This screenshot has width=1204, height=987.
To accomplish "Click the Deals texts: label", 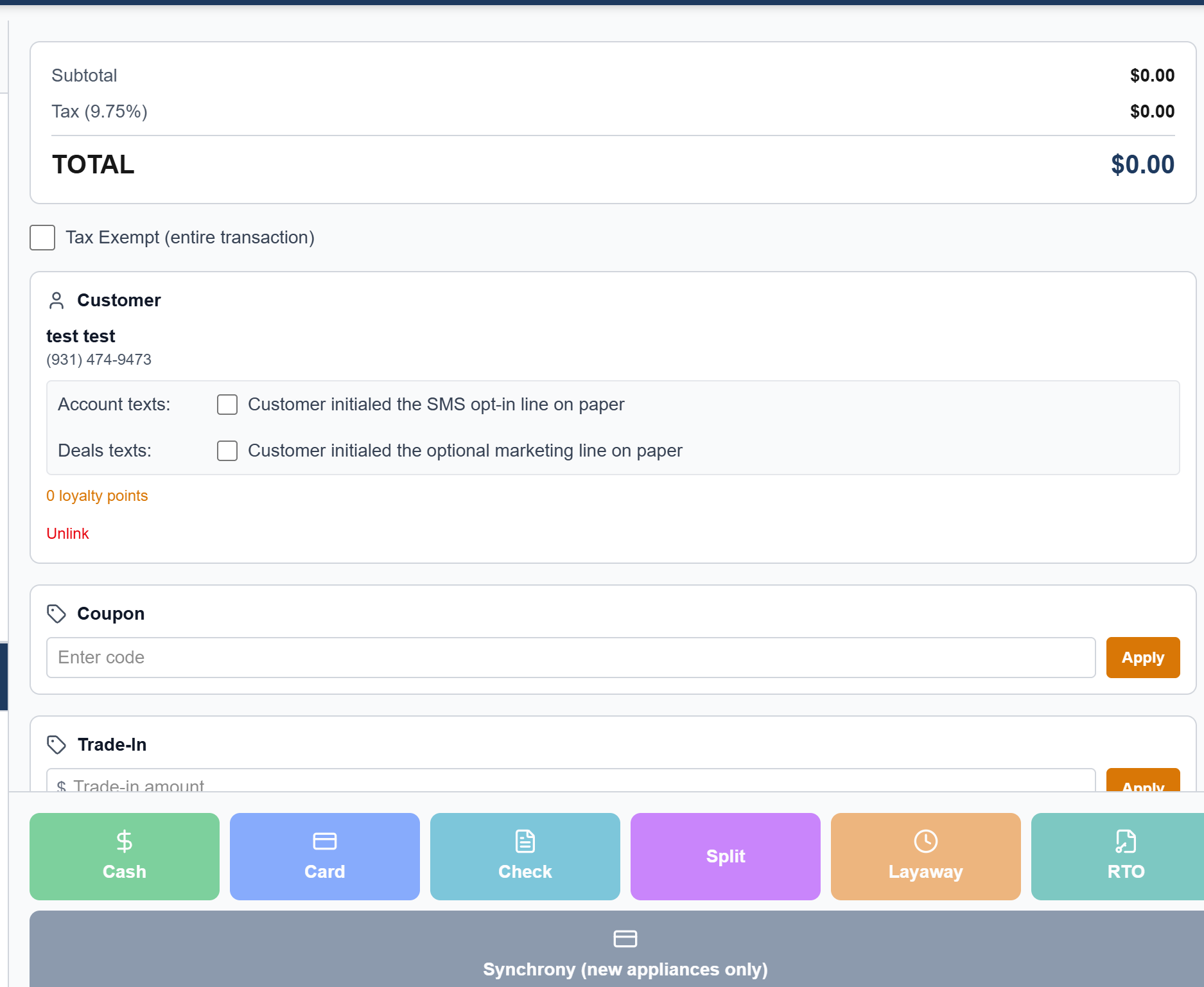I will pyautogui.click(x=105, y=451).
